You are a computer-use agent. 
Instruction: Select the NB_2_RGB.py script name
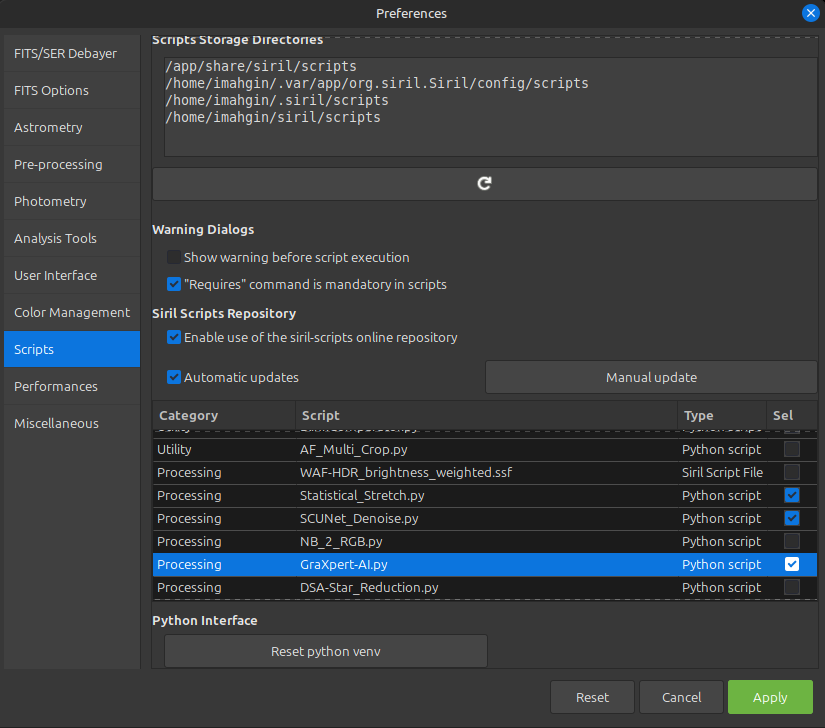[x=341, y=541]
